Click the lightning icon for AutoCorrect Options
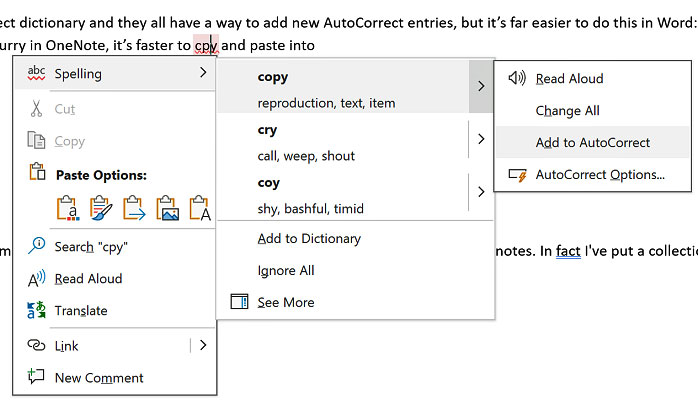This screenshot has height=405, width=698. [x=517, y=175]
